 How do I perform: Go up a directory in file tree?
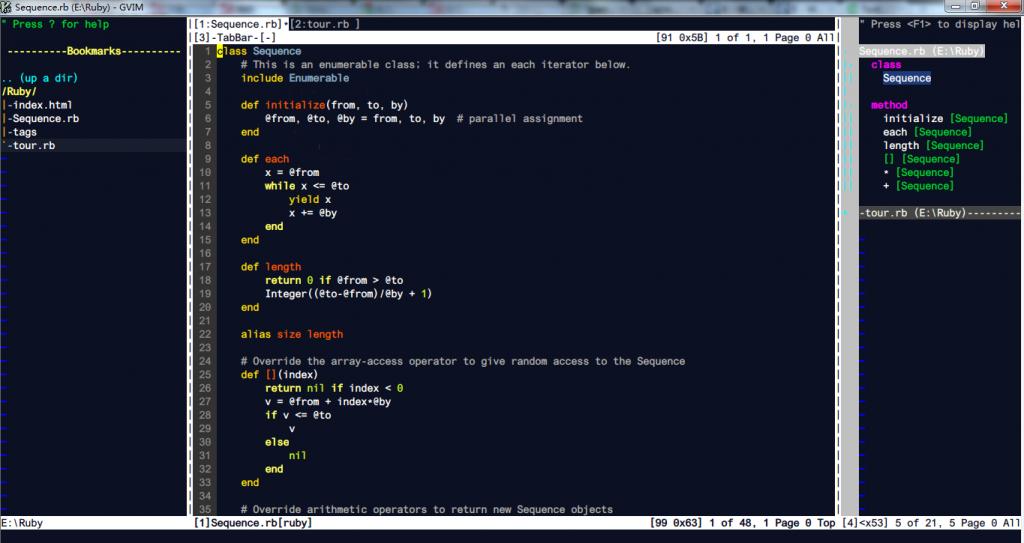coord(40,78)
